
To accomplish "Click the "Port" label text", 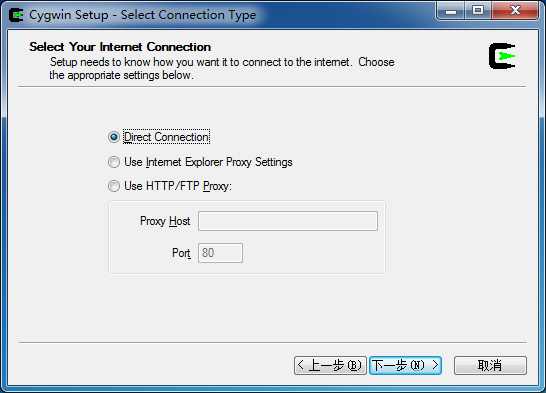I will tap(181, 253).
